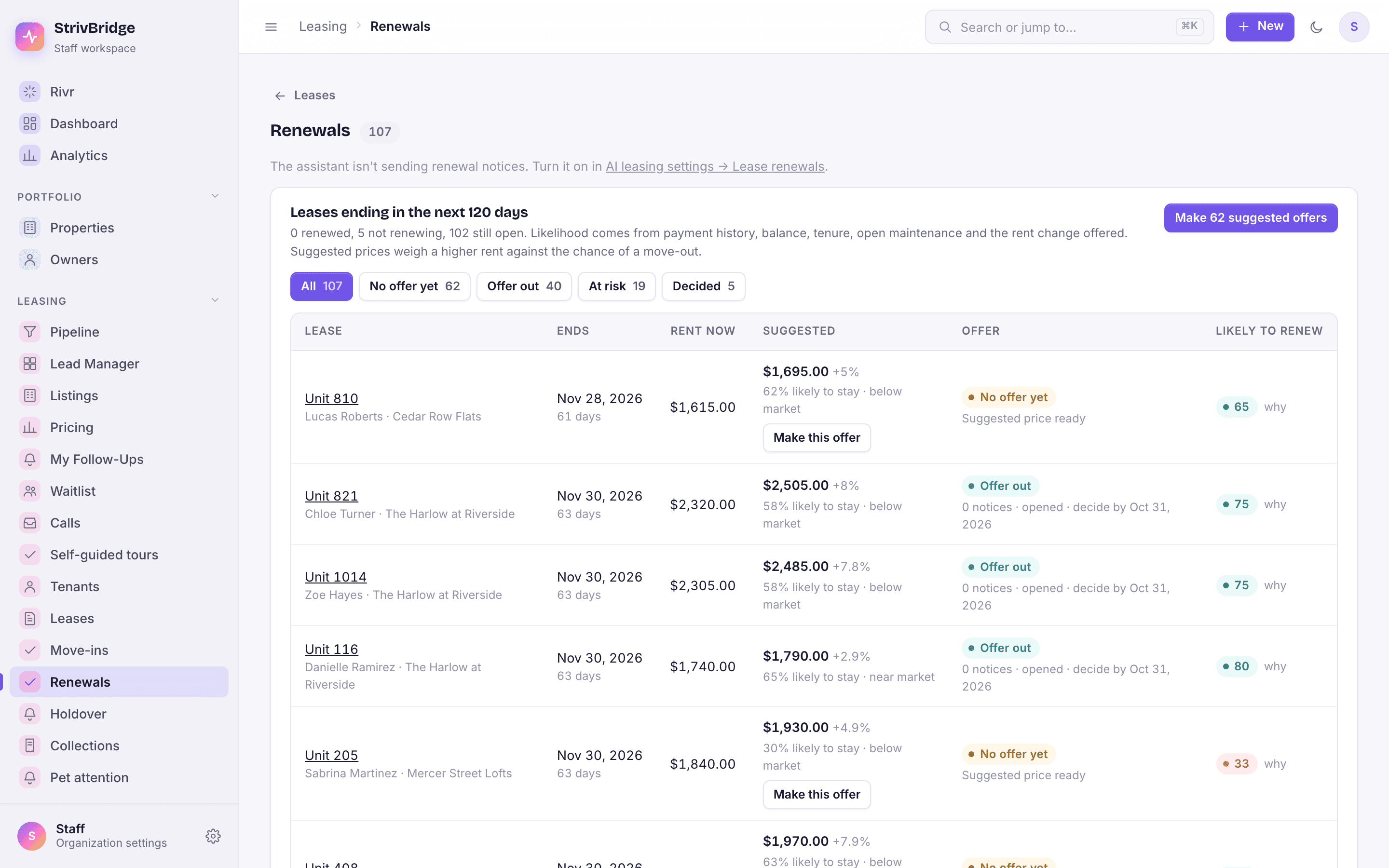Click the Leasing breadcrumb
The image size is (1389, 868).
coord(323,27)
